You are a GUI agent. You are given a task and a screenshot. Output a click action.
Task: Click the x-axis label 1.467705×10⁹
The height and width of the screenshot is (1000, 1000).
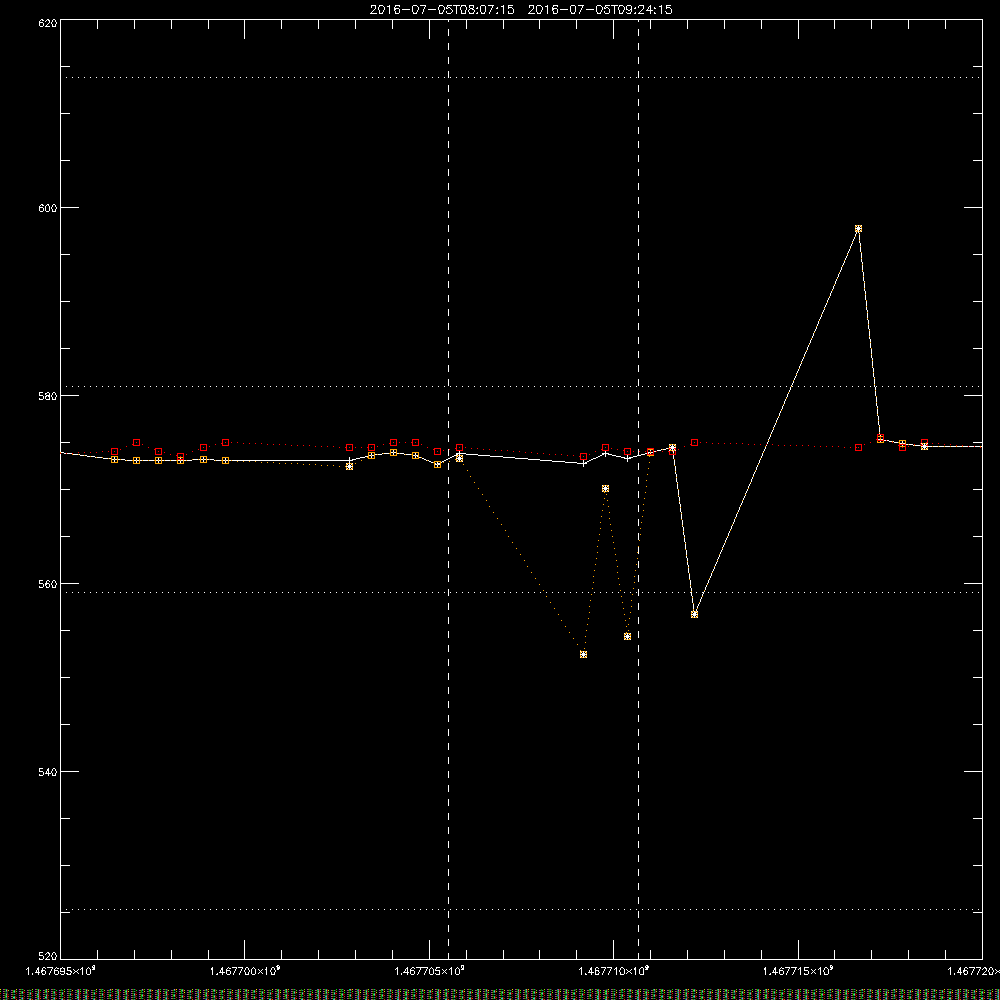(429, 971)
